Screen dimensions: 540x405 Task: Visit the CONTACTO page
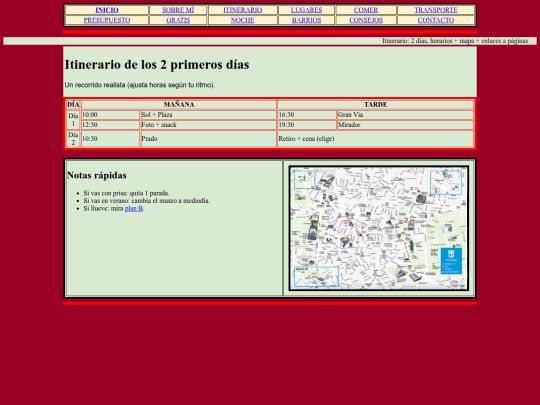[436, 20]
